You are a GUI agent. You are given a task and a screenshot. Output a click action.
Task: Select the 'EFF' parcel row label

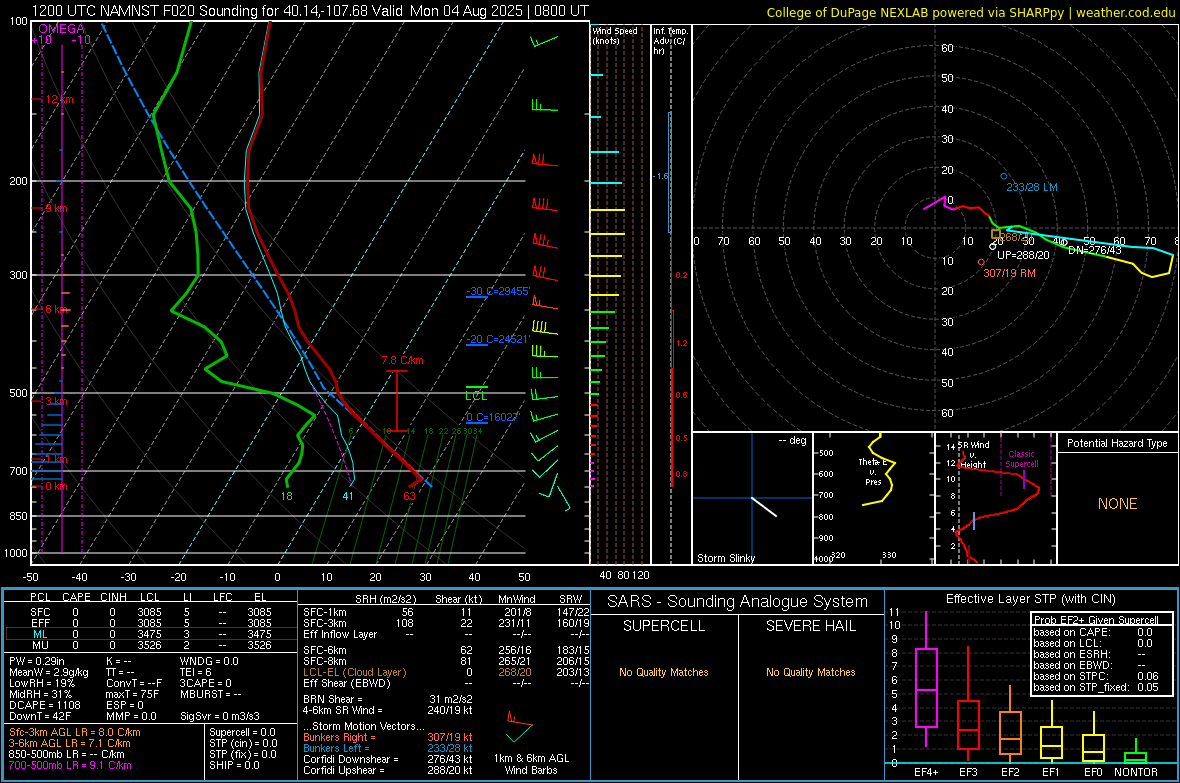(x=40, y=623)
